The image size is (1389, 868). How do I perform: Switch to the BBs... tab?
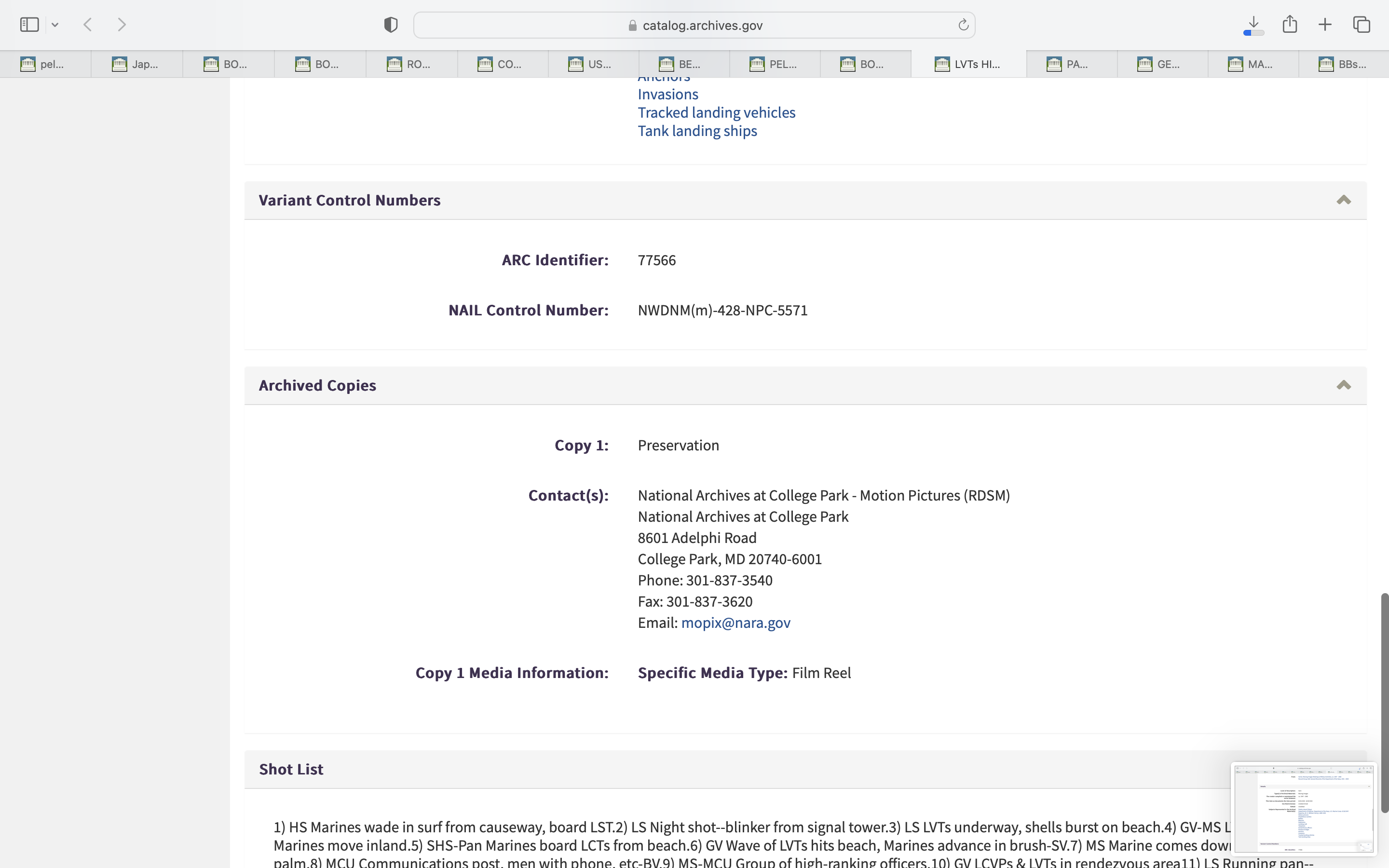1343,64
